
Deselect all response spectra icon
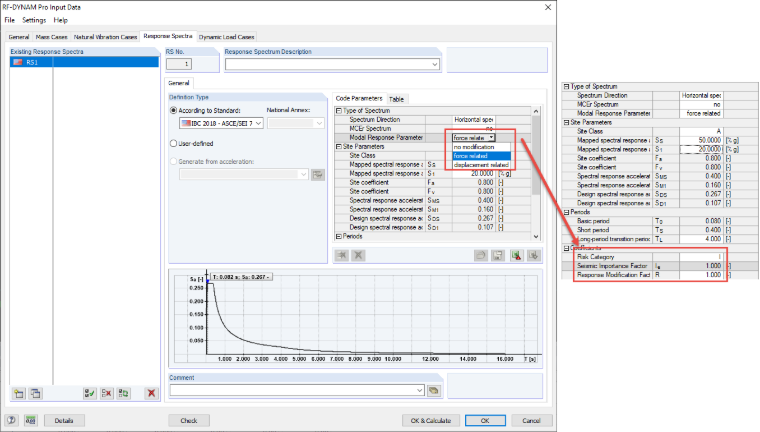[107, 393]
